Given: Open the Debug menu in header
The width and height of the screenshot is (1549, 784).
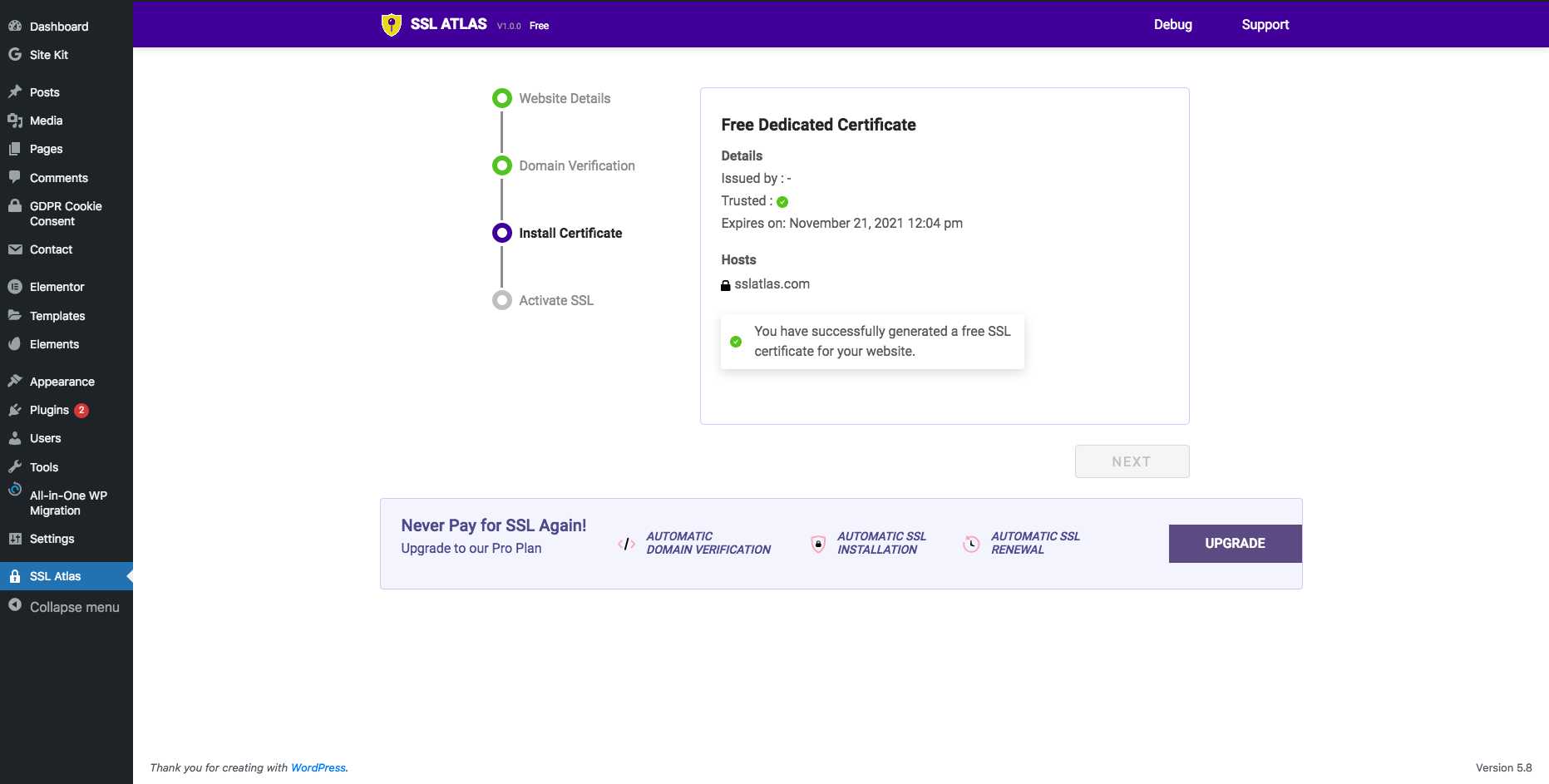Looking at the screenshot, I should [x=1173, y=25].
